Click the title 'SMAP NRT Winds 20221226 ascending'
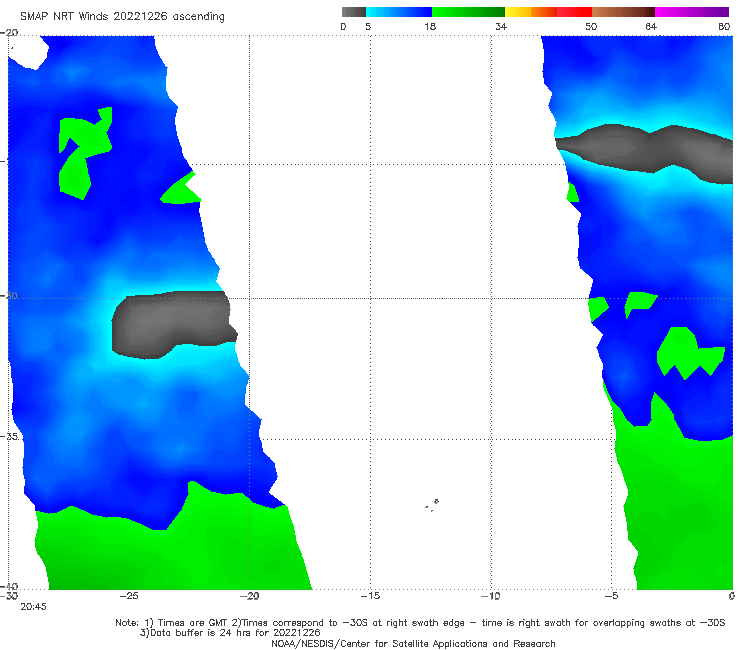Image resolution: width=740 pixels, height=650 pixels. [x=122, y=16]
